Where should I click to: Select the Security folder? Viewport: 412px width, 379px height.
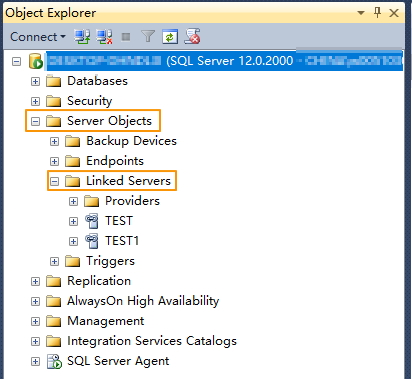point(89,101)
